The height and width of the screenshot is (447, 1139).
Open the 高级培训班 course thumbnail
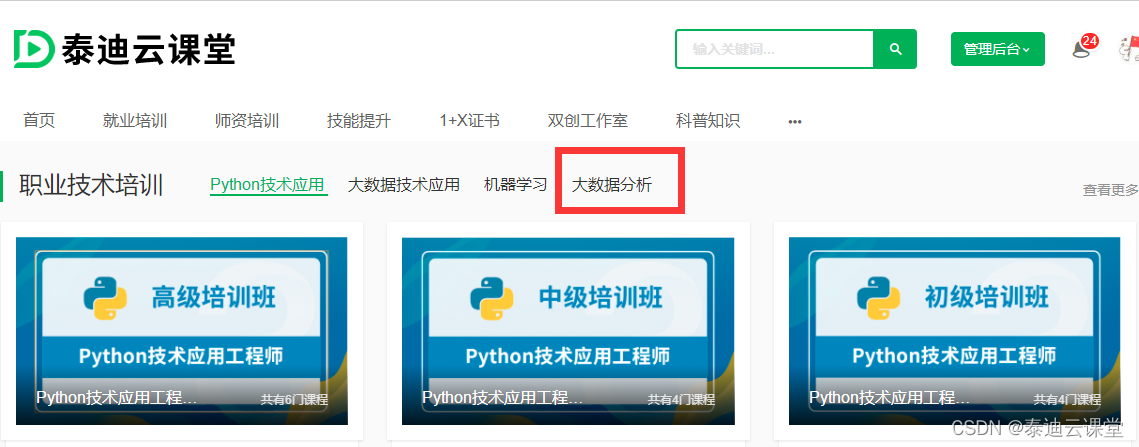[x=182, y=331]
